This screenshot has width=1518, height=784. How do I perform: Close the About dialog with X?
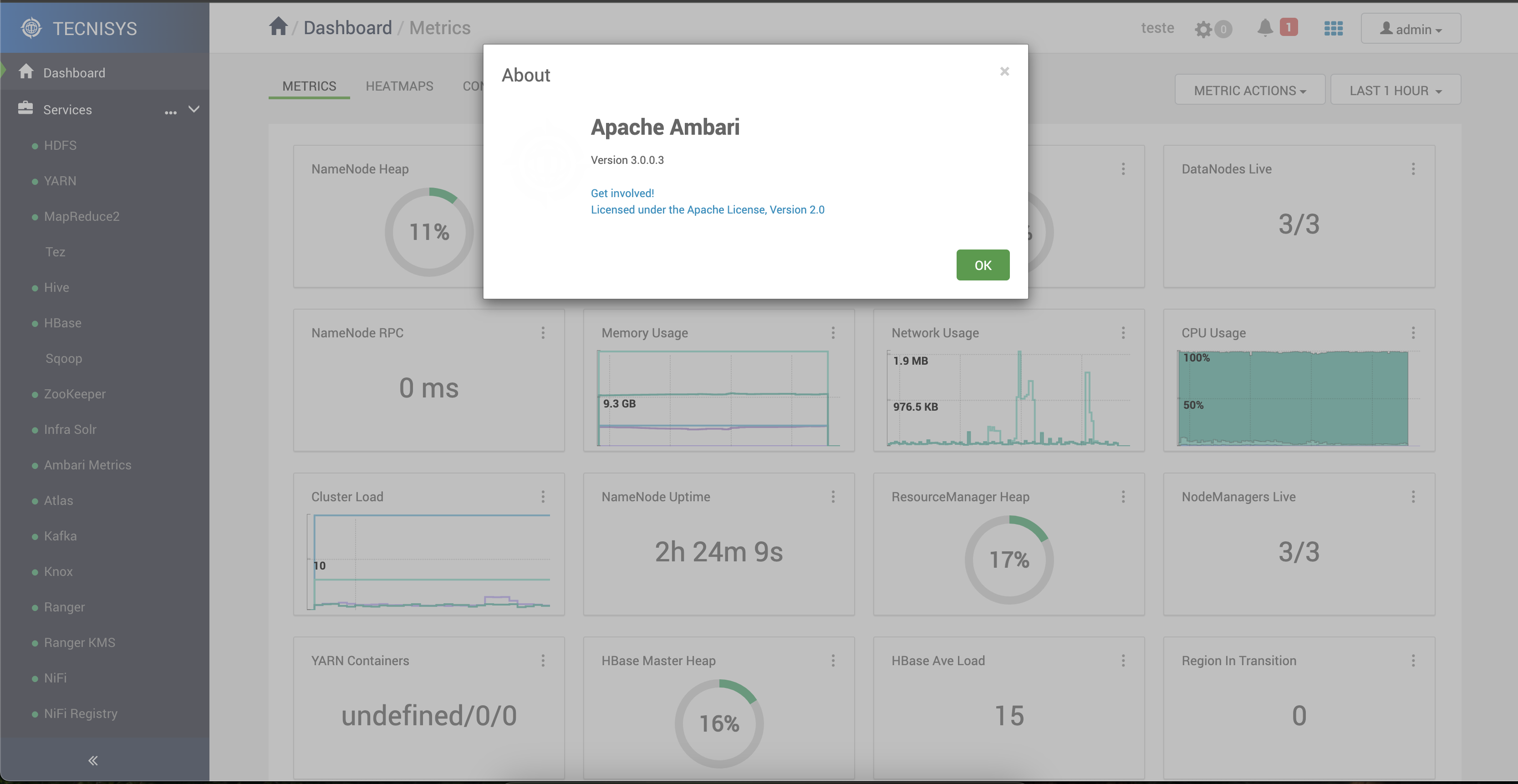click(1005, 71)
